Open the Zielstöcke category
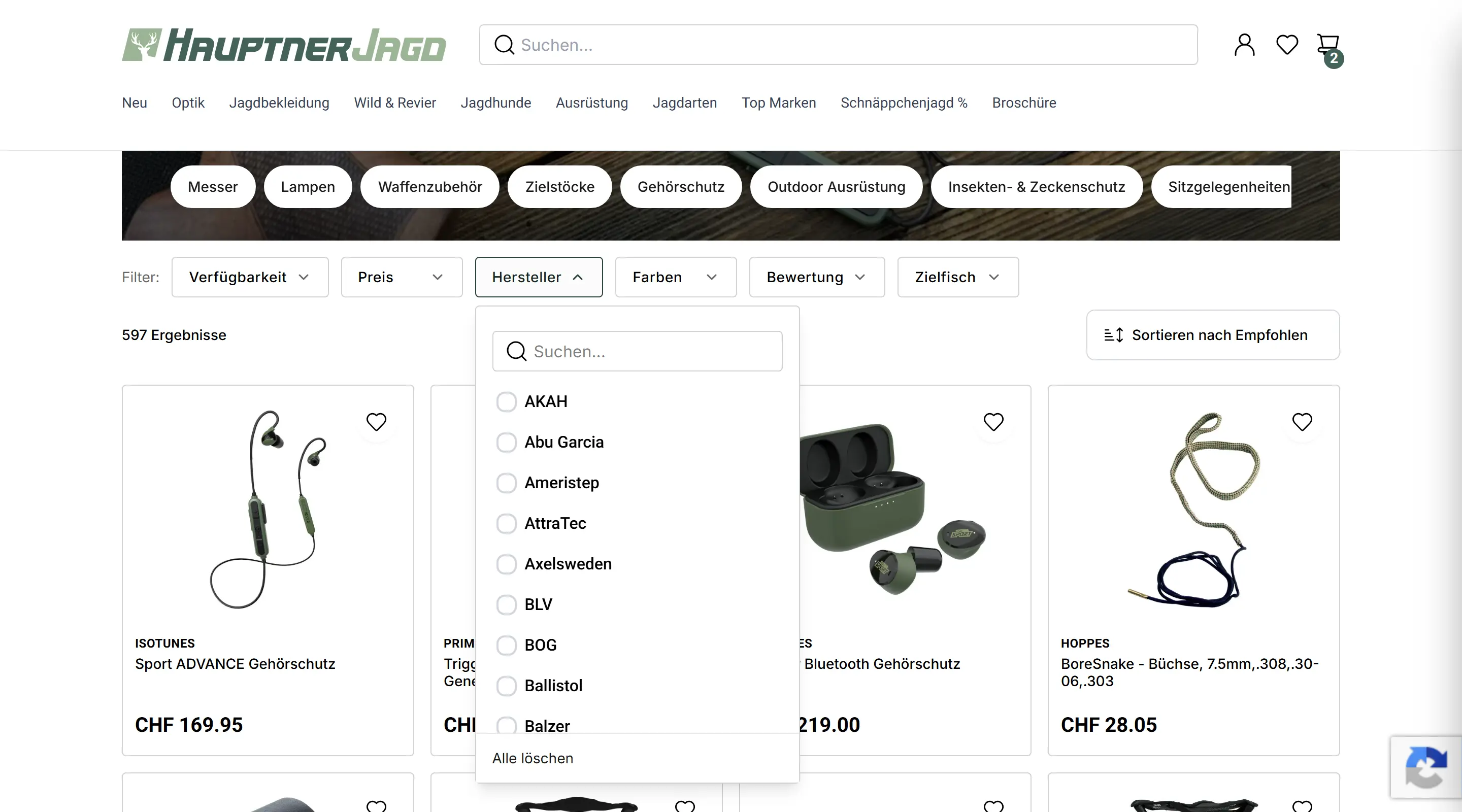The width and height of the screenshot is (1462, 812). pyautogui.click(x=559, y=187)
